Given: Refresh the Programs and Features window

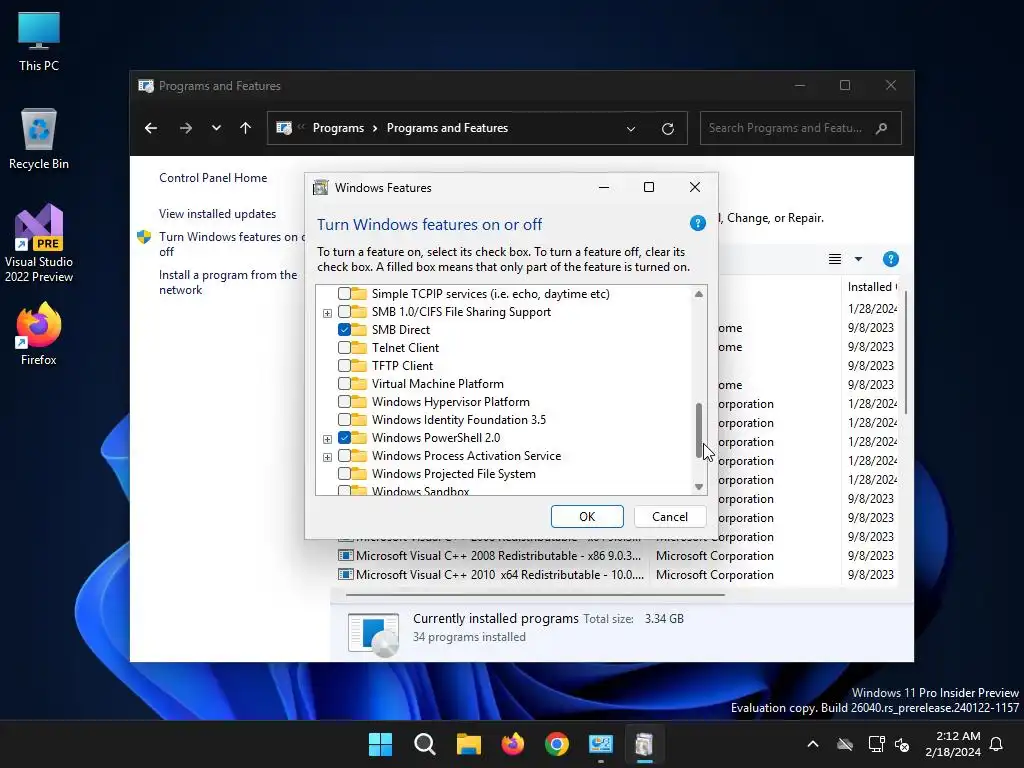Looking at the screenshot, I should click(x=667, y=129).
